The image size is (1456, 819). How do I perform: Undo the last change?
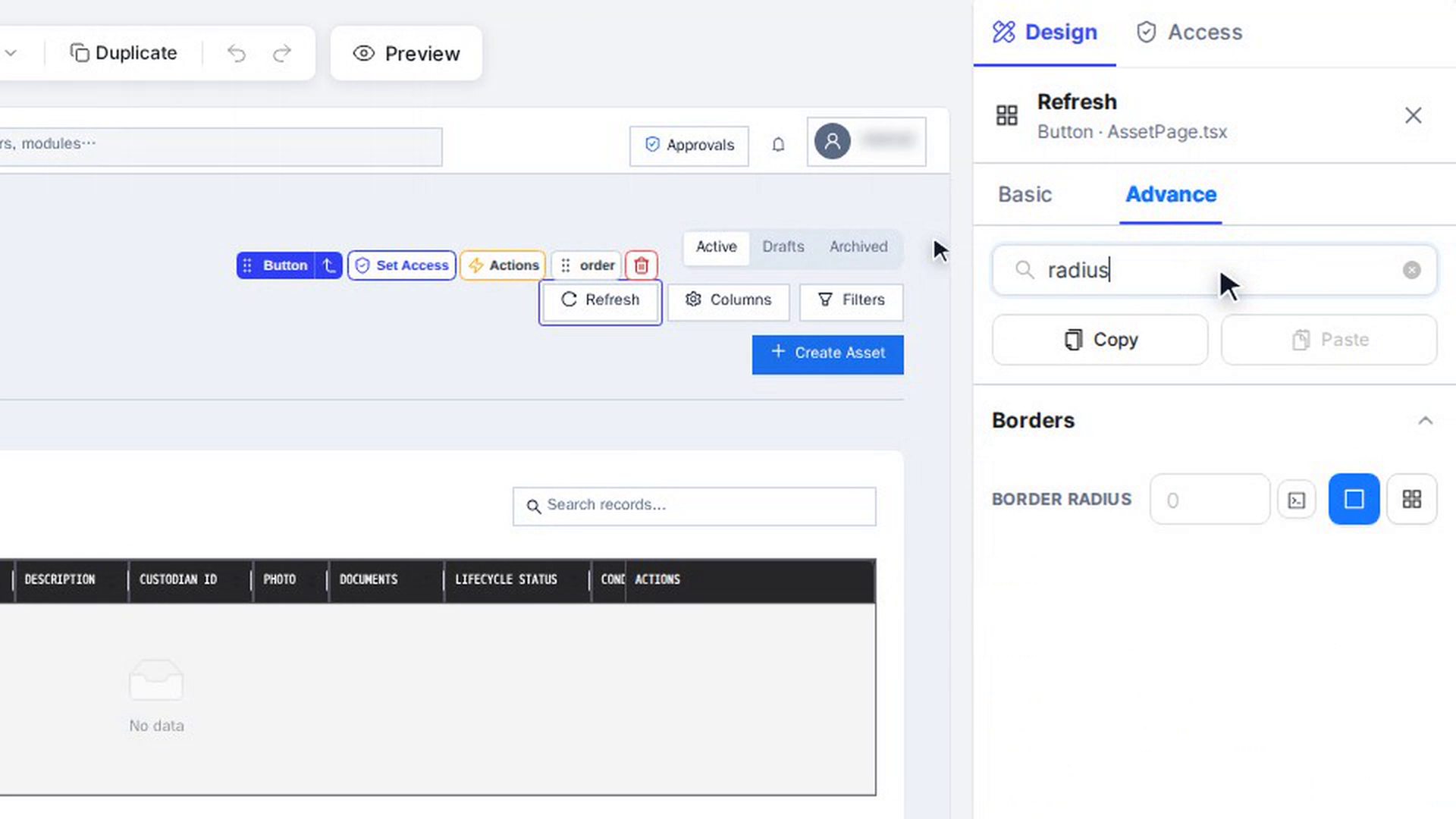point(237,53)
